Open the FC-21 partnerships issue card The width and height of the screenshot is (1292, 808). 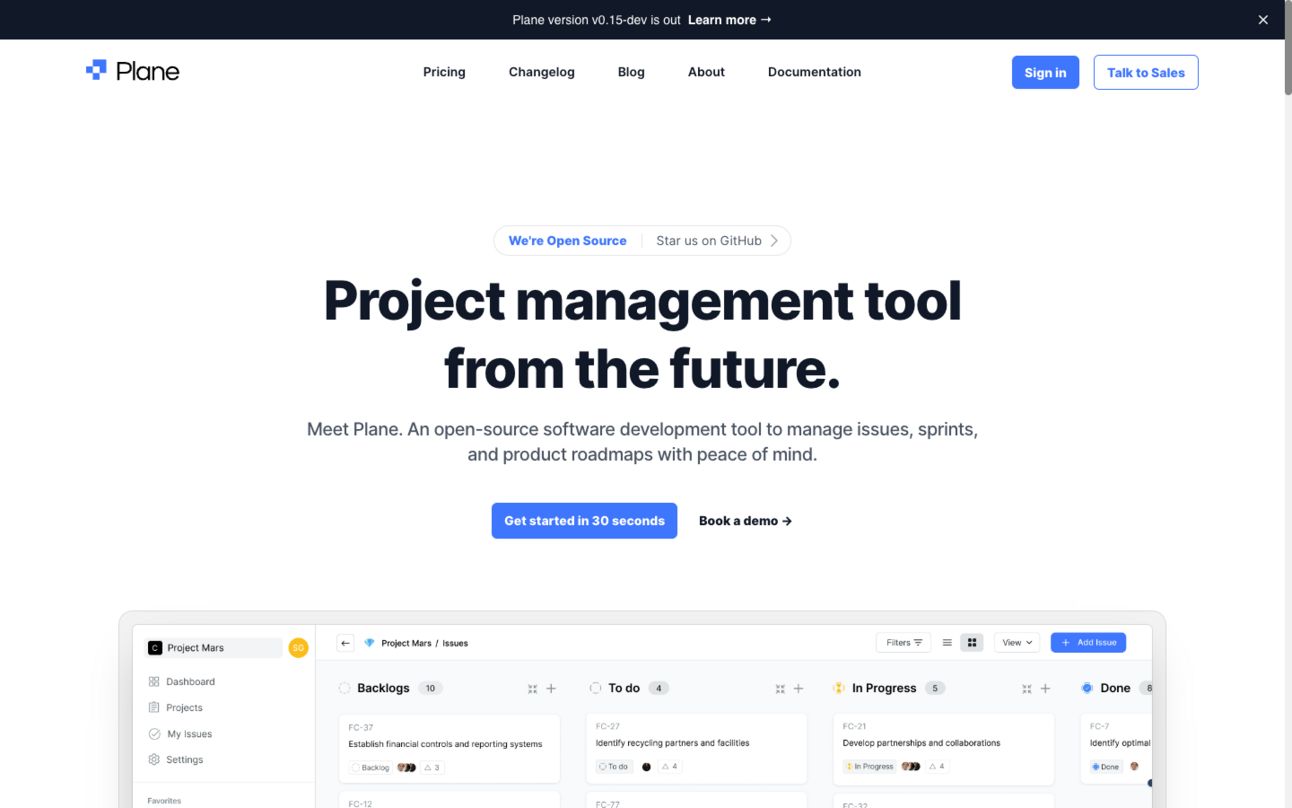tap(944, 748)
